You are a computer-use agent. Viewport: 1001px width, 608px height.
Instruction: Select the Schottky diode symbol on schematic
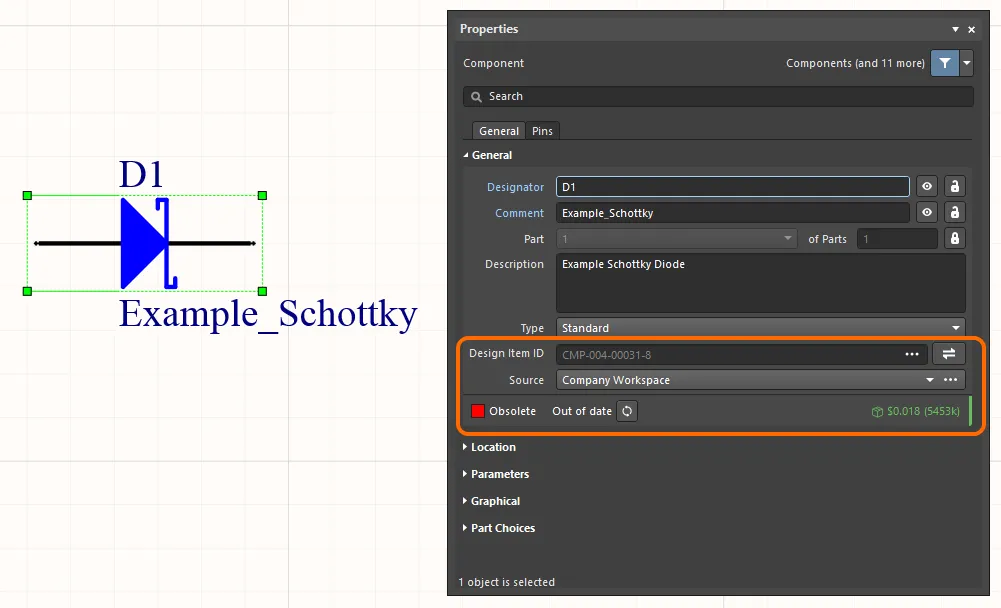tap(145, 243)
